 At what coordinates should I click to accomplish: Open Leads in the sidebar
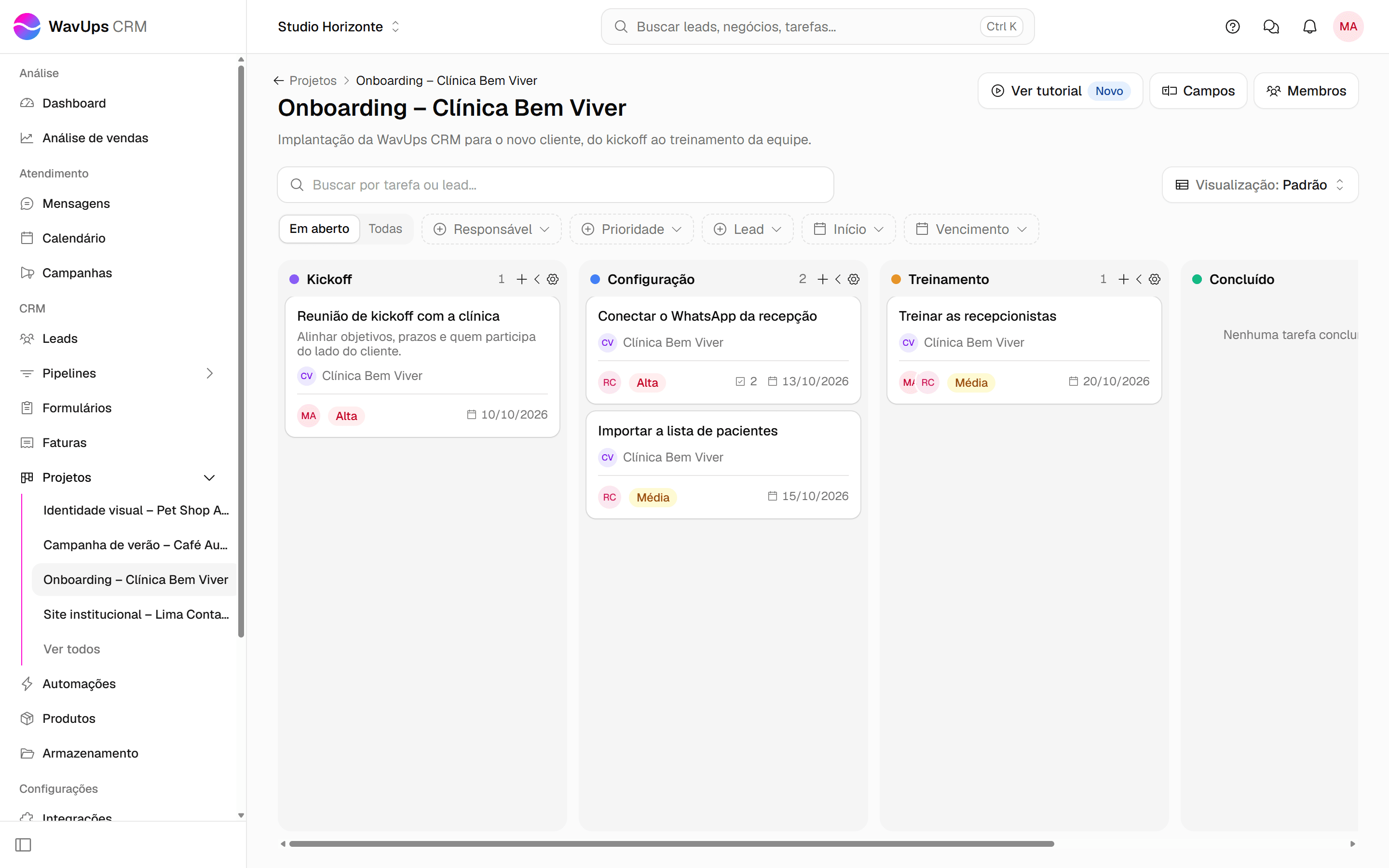60,339
